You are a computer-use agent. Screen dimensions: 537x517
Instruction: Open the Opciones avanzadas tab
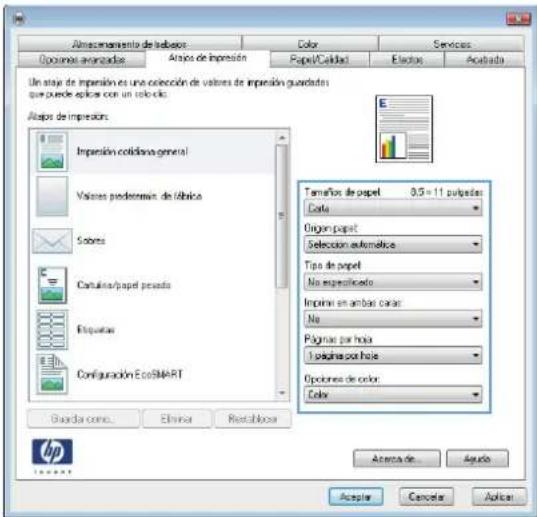click(82, 60)
